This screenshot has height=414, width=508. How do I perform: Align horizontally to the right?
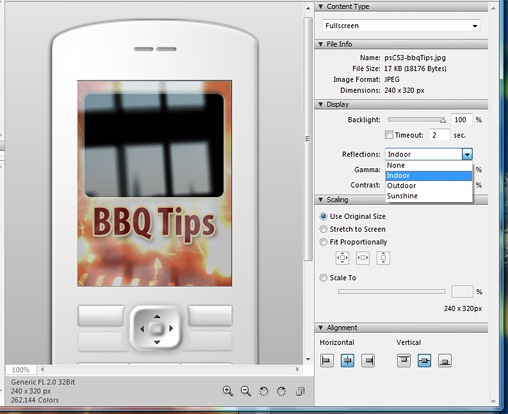click(368, 361)
